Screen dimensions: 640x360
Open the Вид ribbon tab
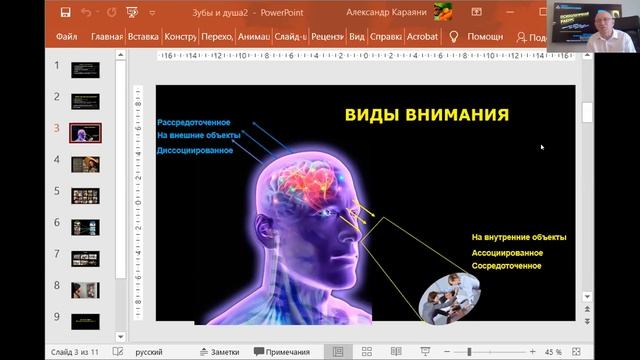pos(357,37)
